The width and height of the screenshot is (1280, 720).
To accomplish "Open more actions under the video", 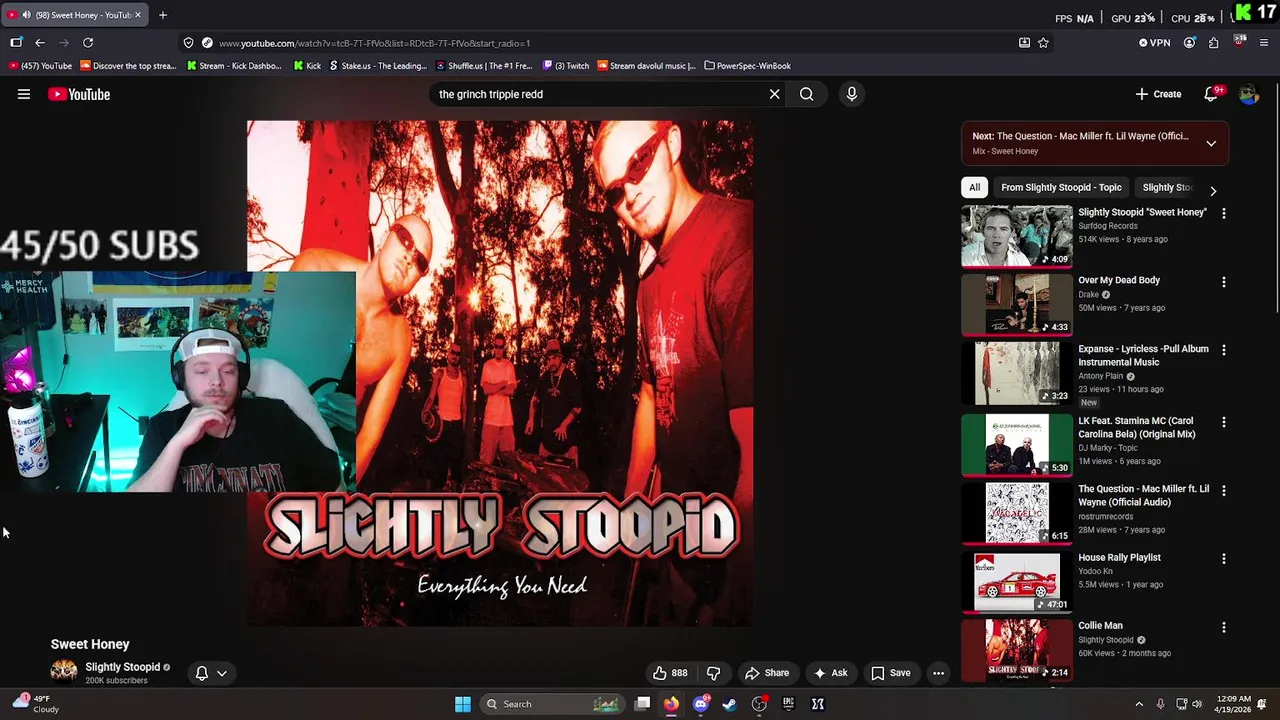I will 938,673.
